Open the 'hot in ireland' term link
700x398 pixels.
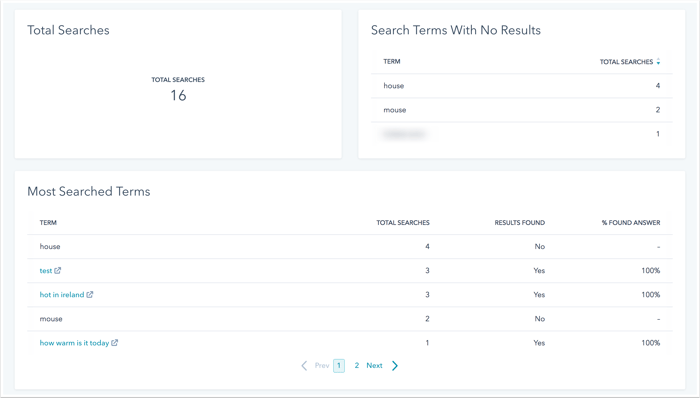(62, 294)
